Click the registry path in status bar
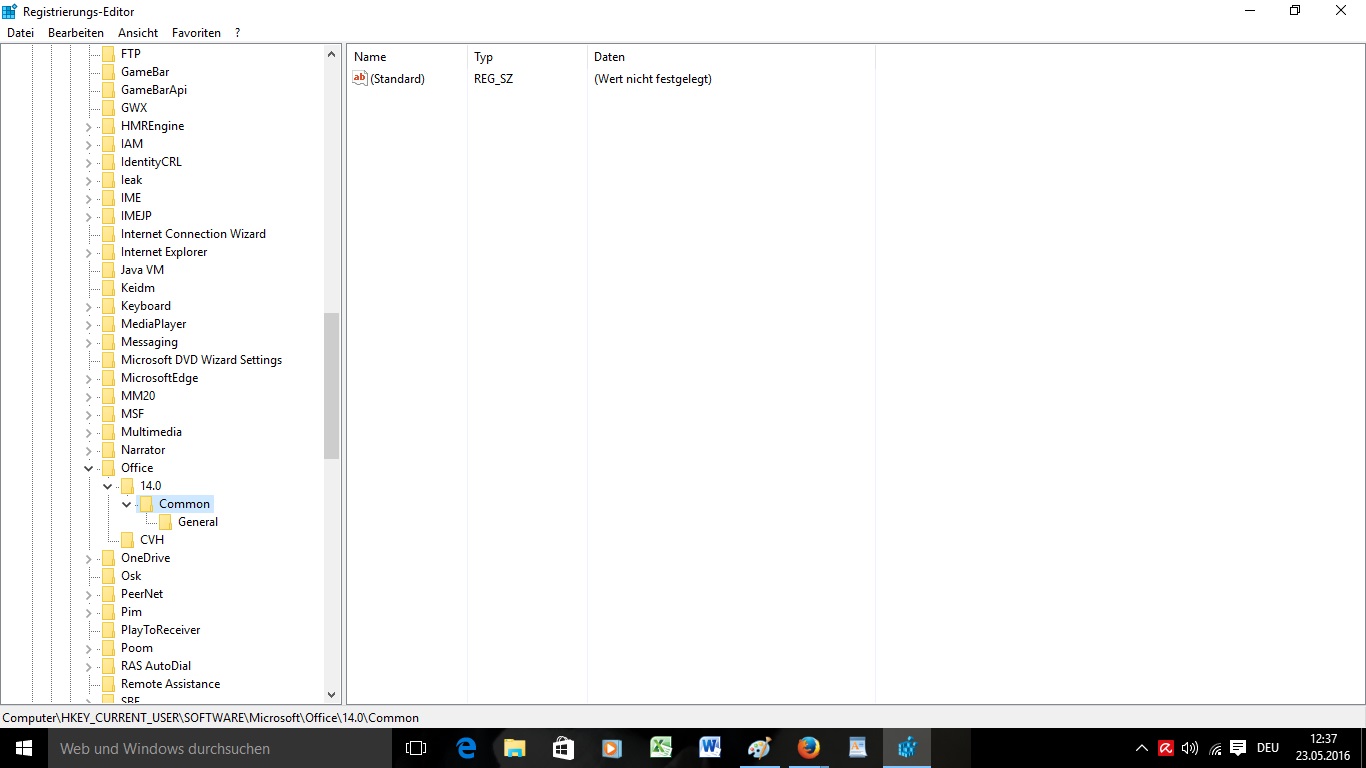Viewport: 1366px width, 768px height. 211,717
